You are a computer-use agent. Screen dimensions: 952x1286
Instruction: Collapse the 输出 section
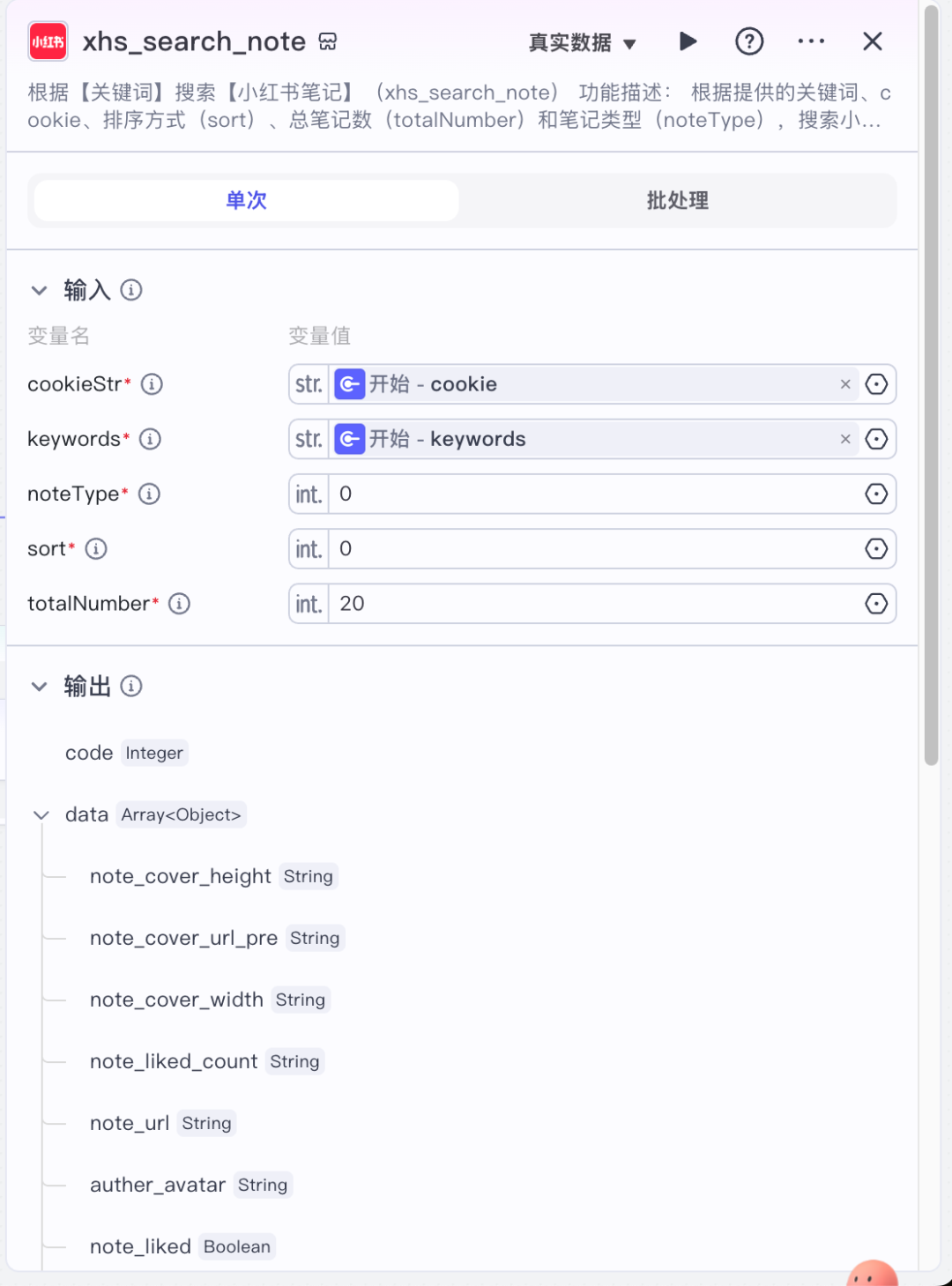[39, 687]
